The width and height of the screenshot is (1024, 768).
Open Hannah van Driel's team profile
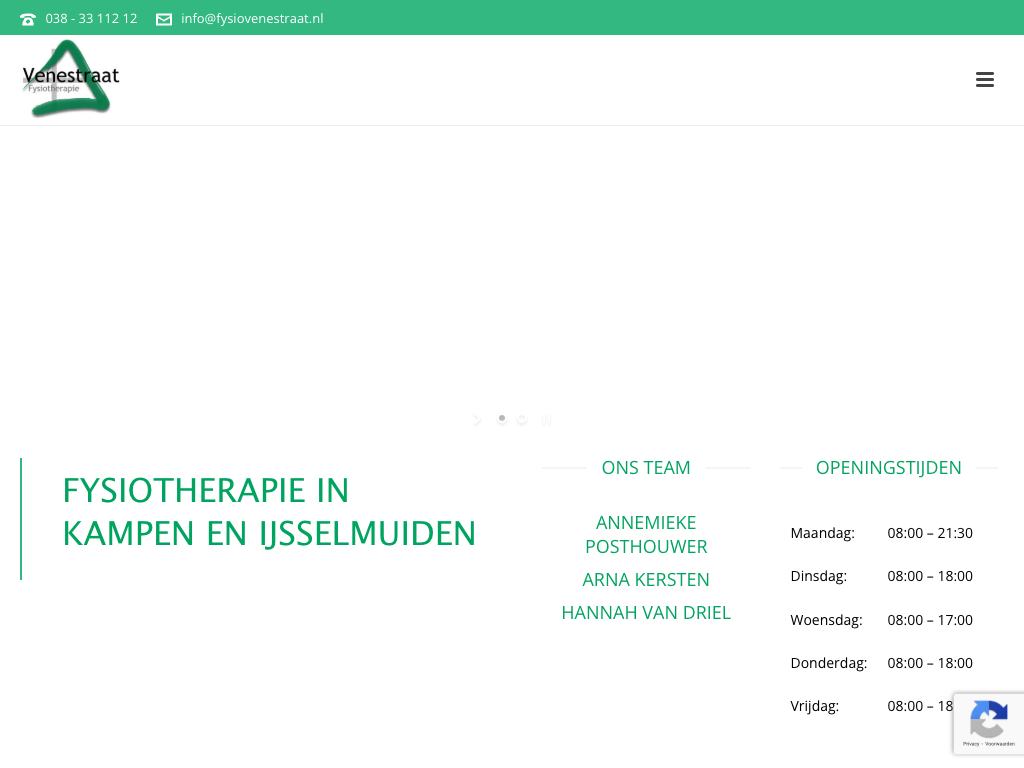pos(646,613)
